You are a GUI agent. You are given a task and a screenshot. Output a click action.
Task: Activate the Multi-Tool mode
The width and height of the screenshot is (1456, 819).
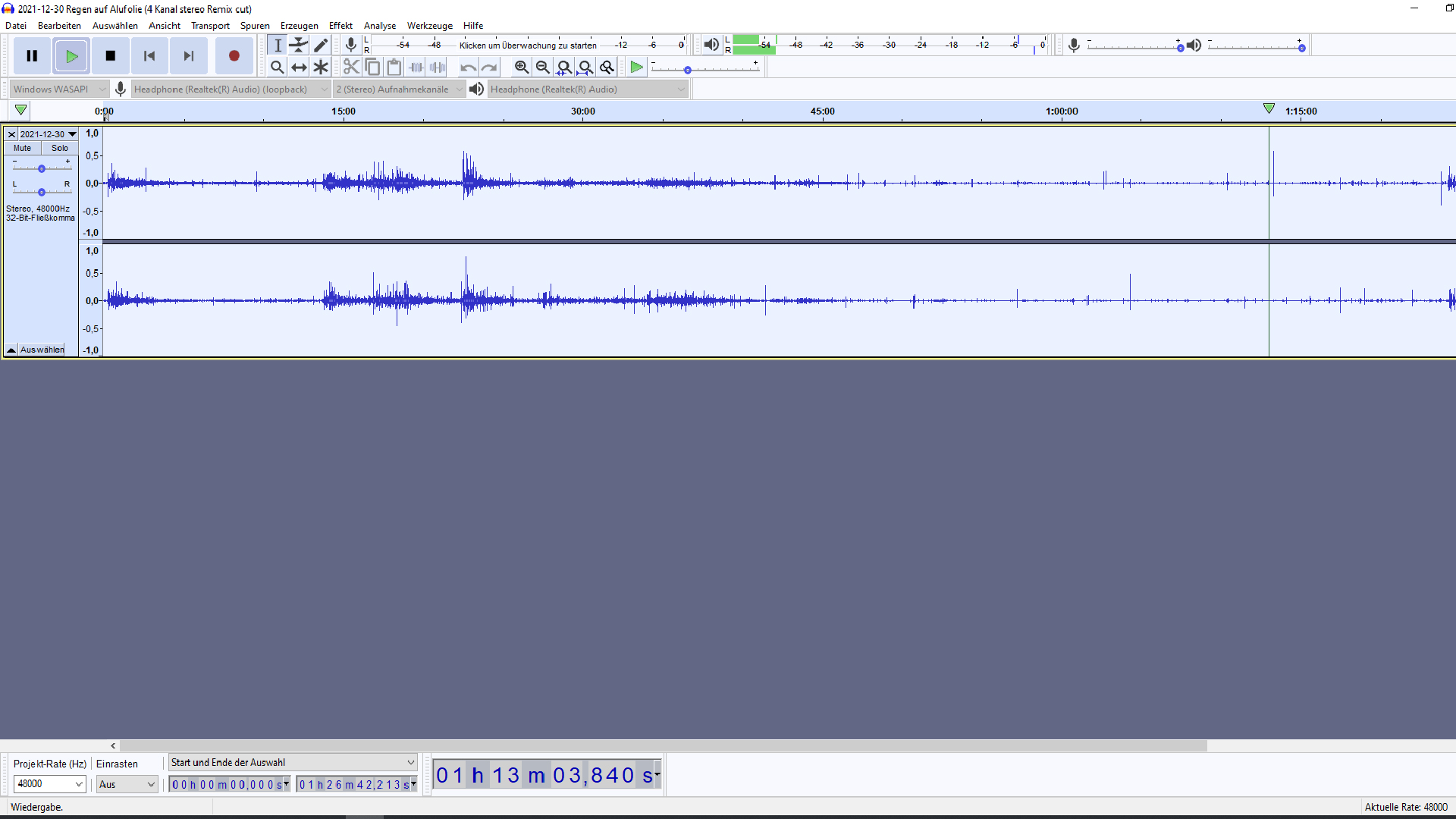coord(321,67)
